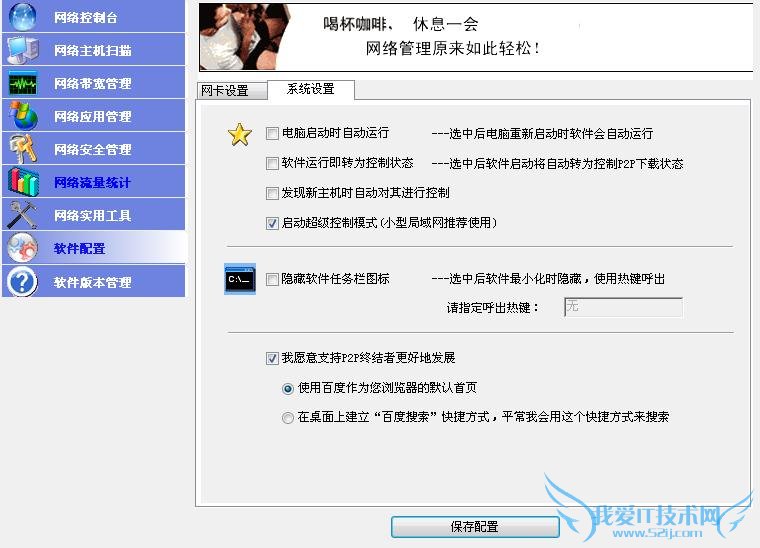Click the bar chart icon for 网络流量统计
The image size is (760, 548).
tap(23, 182)
